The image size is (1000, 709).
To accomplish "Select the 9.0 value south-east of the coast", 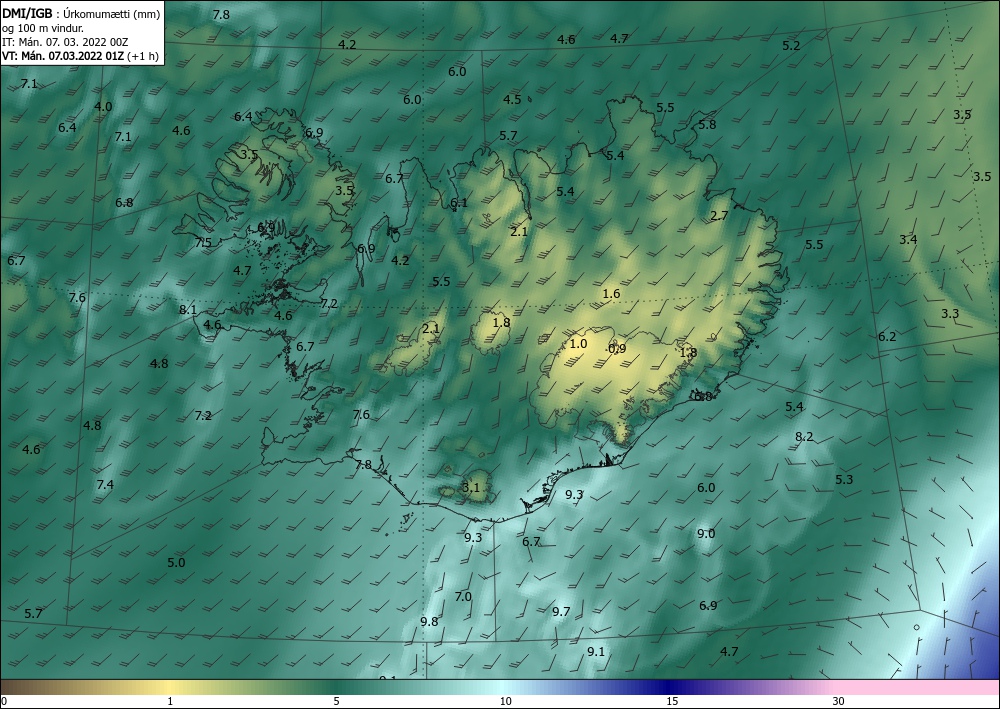I will pos(706,534).
